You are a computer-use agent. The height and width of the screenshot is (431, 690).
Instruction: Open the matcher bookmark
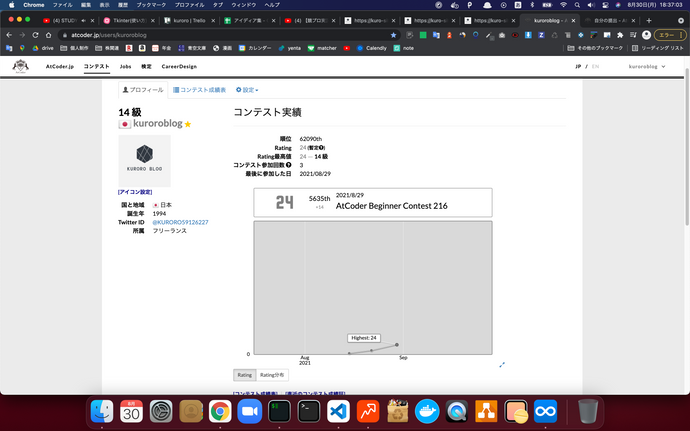coord(322,48)
